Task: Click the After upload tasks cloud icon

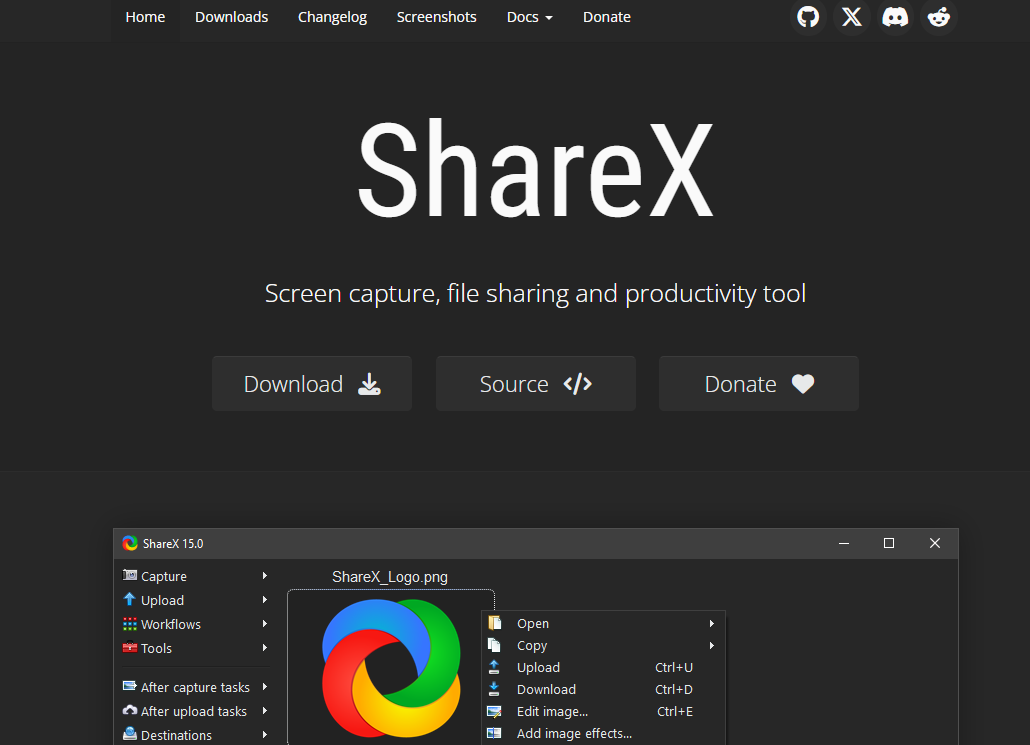Action: pos(130,710)
